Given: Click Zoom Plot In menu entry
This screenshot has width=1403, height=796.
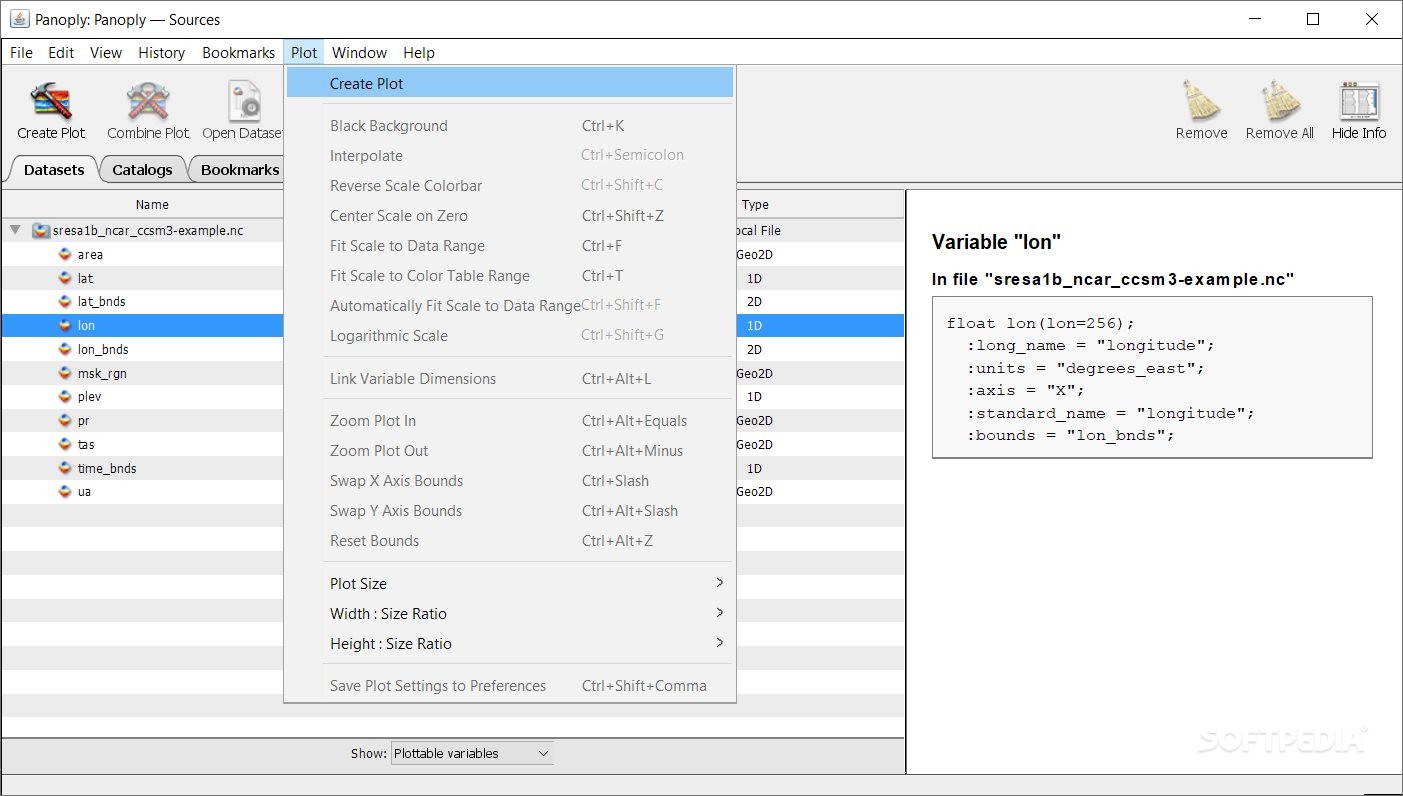Looking at the screenshot, I should point(510,421).
